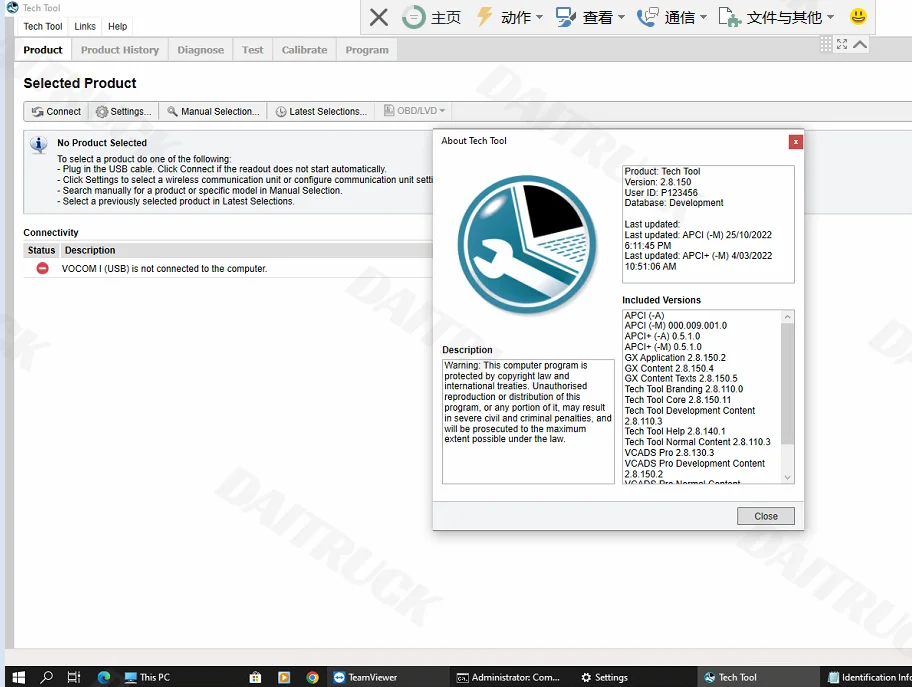Viewport: 912px width, 687px height.
Task: Click the red not-connected status icon
Action: pos(42,268)
